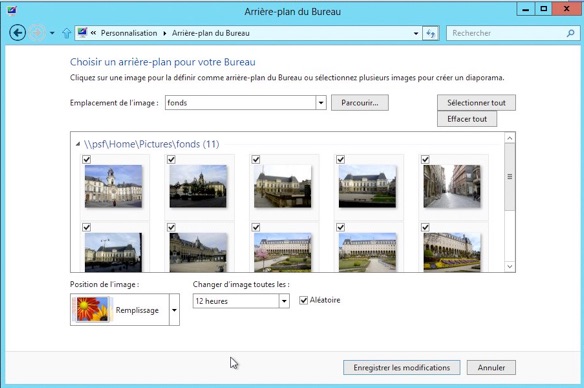
Task: Click the Parcourir... button
Action: coord(360,103)
